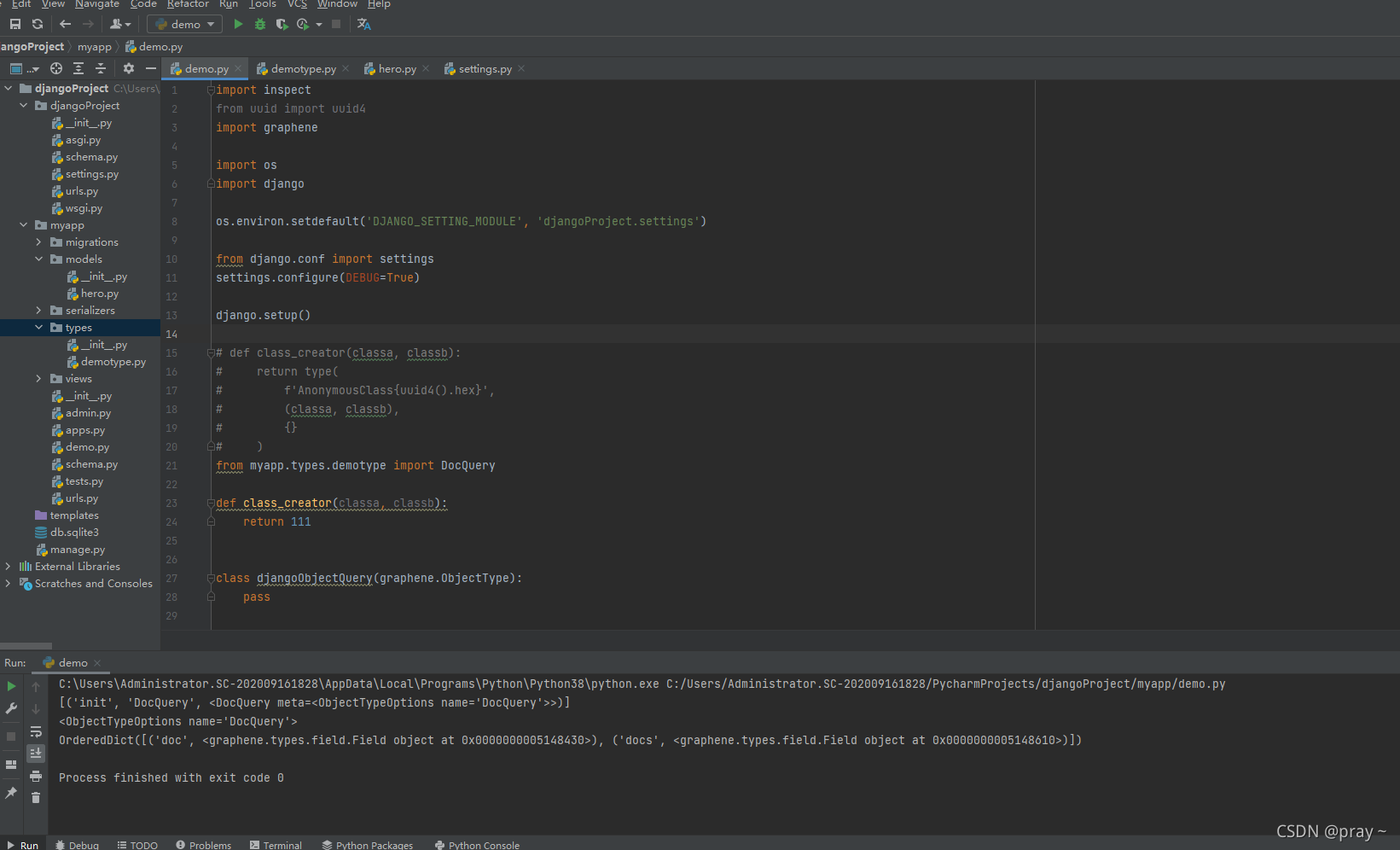The image size is (1400, 850).
Task: Run demo with coverage icon
Action: (282, 24)
